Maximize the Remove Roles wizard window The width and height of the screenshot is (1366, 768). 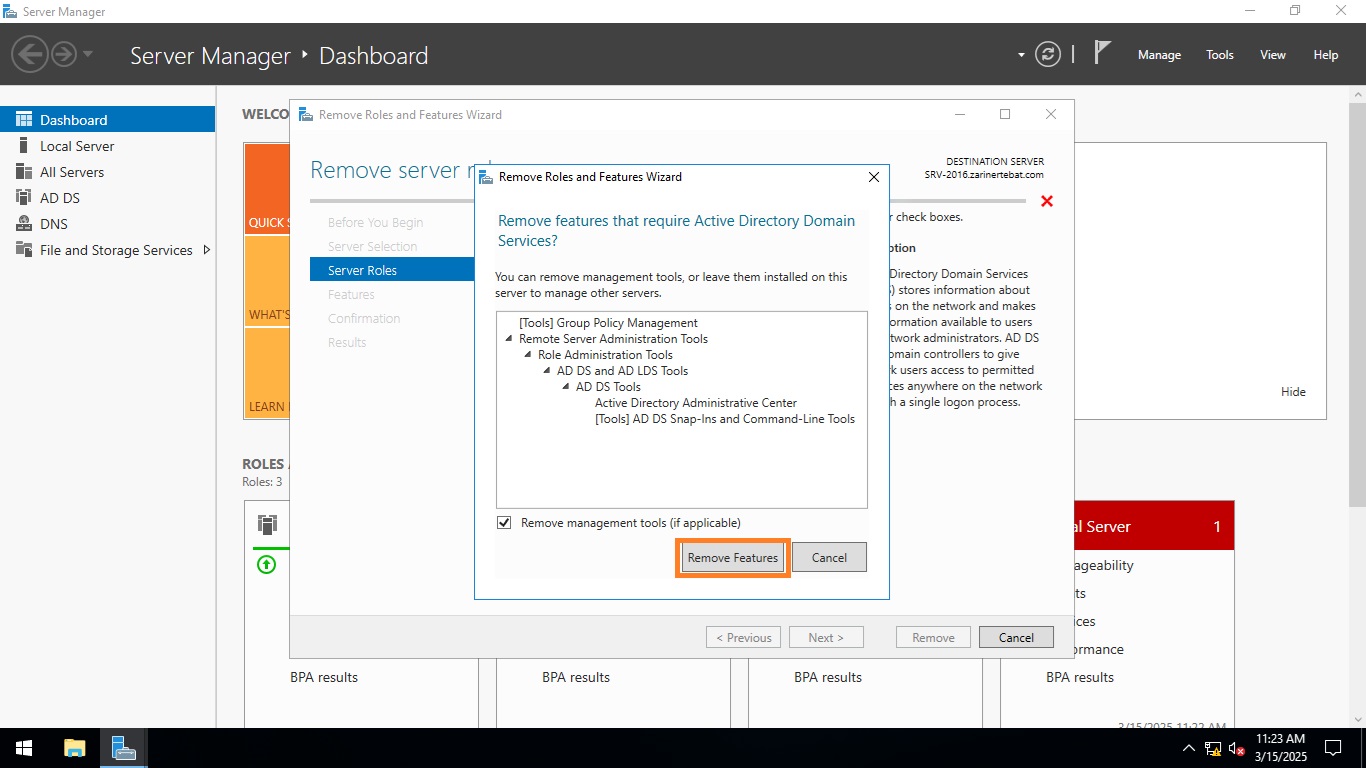[1005, 114]
